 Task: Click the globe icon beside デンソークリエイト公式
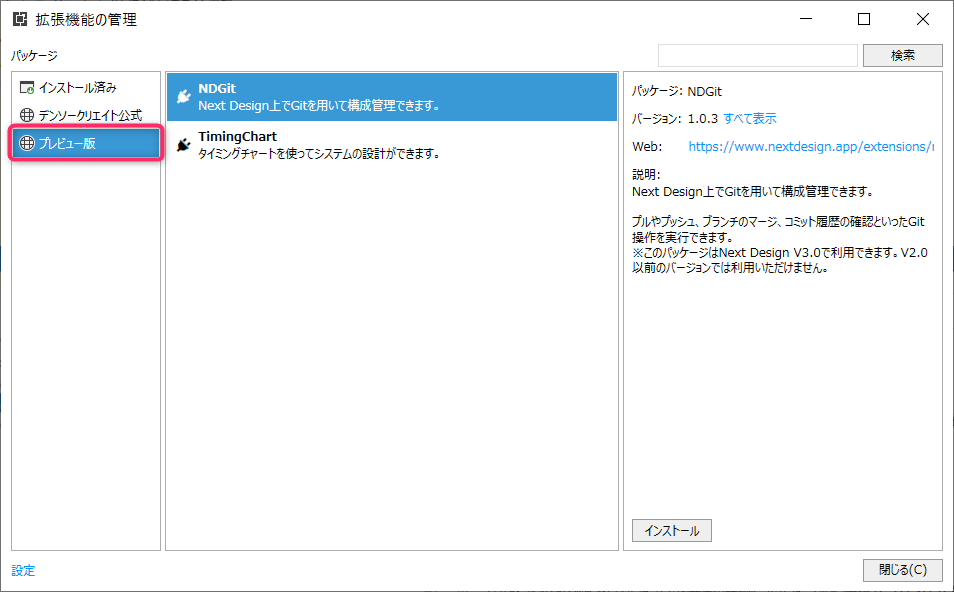[x=27, y=115]
